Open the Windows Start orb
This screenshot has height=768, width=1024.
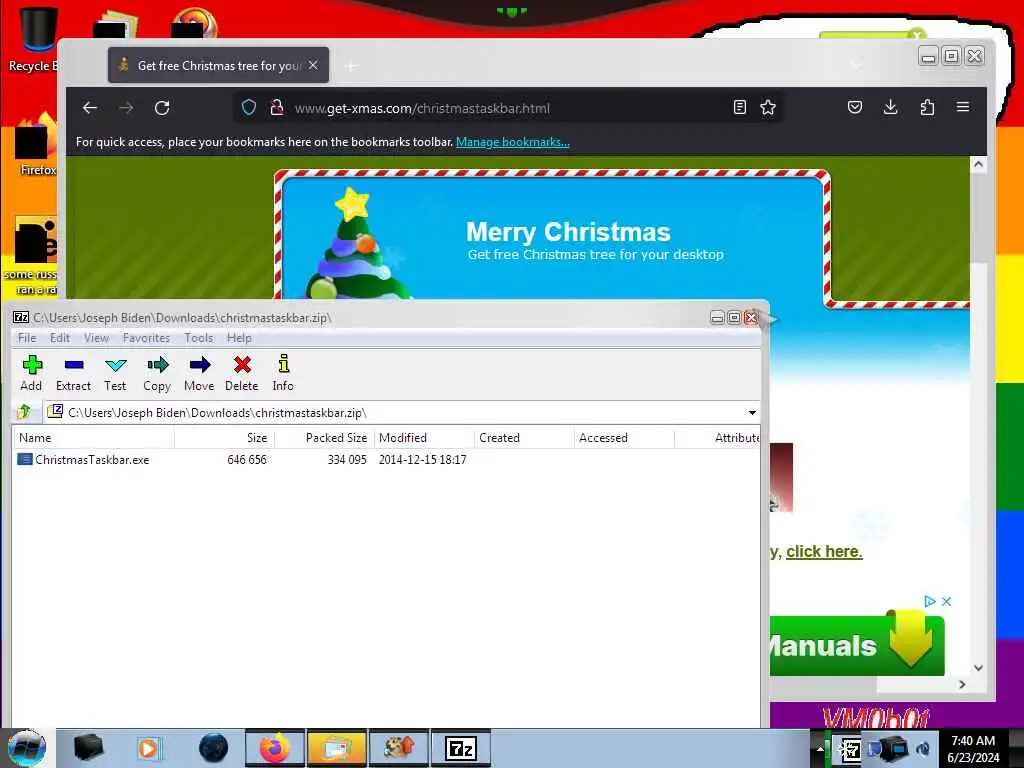[x=27, y=748]
